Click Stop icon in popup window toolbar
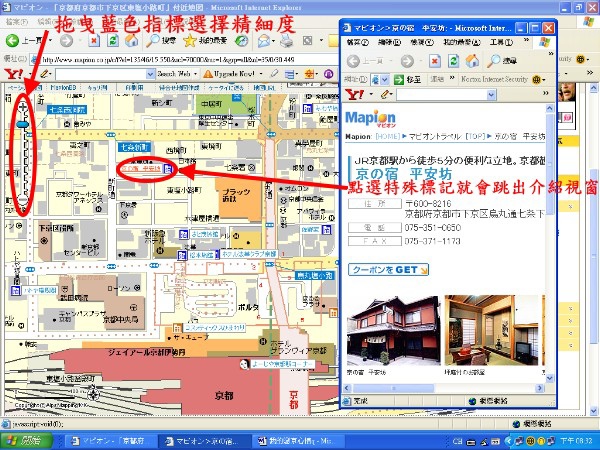 click(434, 61)
